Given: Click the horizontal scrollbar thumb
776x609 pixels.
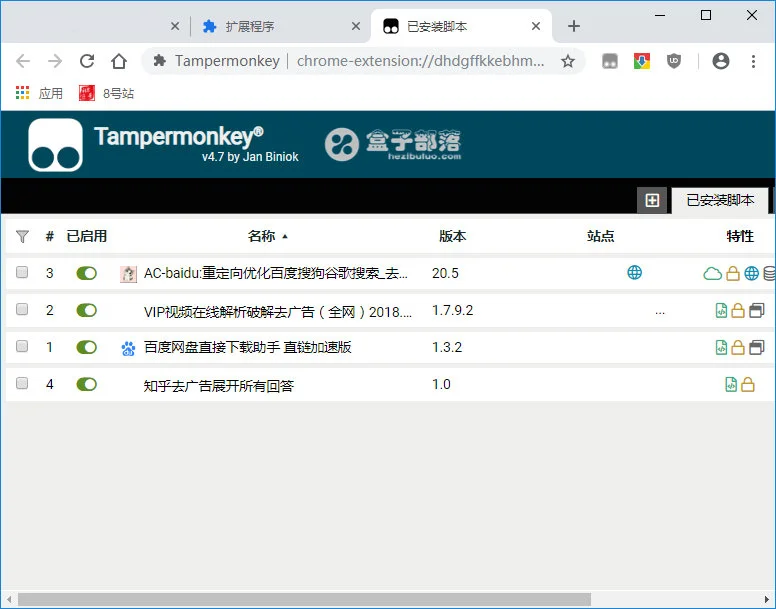Looking at the screenshot, I should click(304, 600).
